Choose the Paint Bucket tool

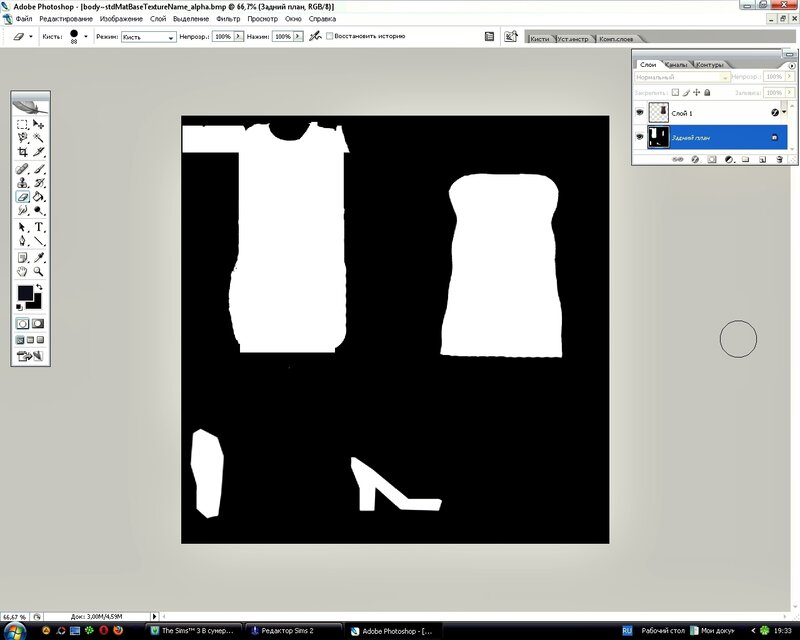point(39,197)
